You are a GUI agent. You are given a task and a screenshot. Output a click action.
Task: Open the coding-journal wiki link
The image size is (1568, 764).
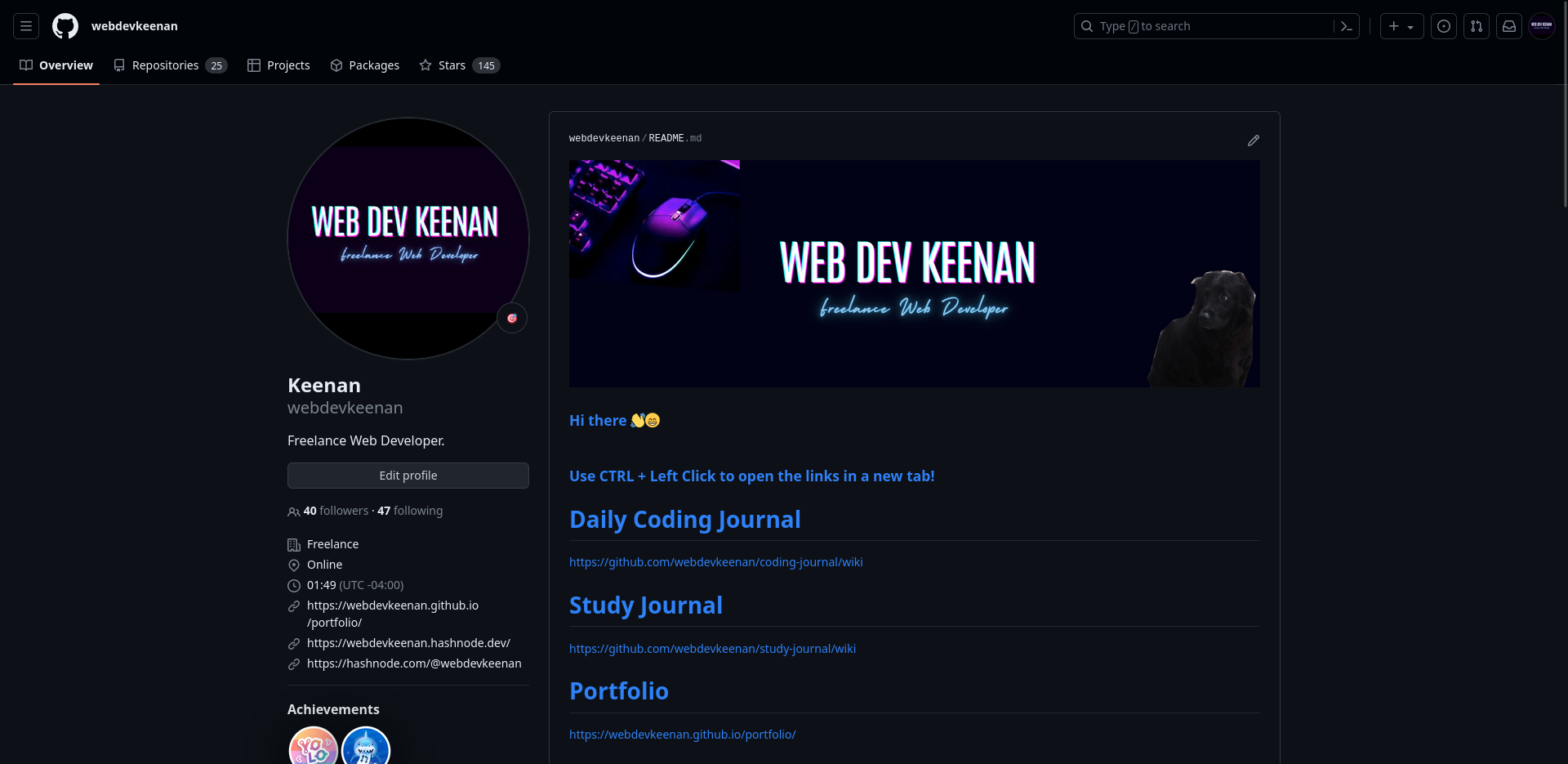(715, 562)
